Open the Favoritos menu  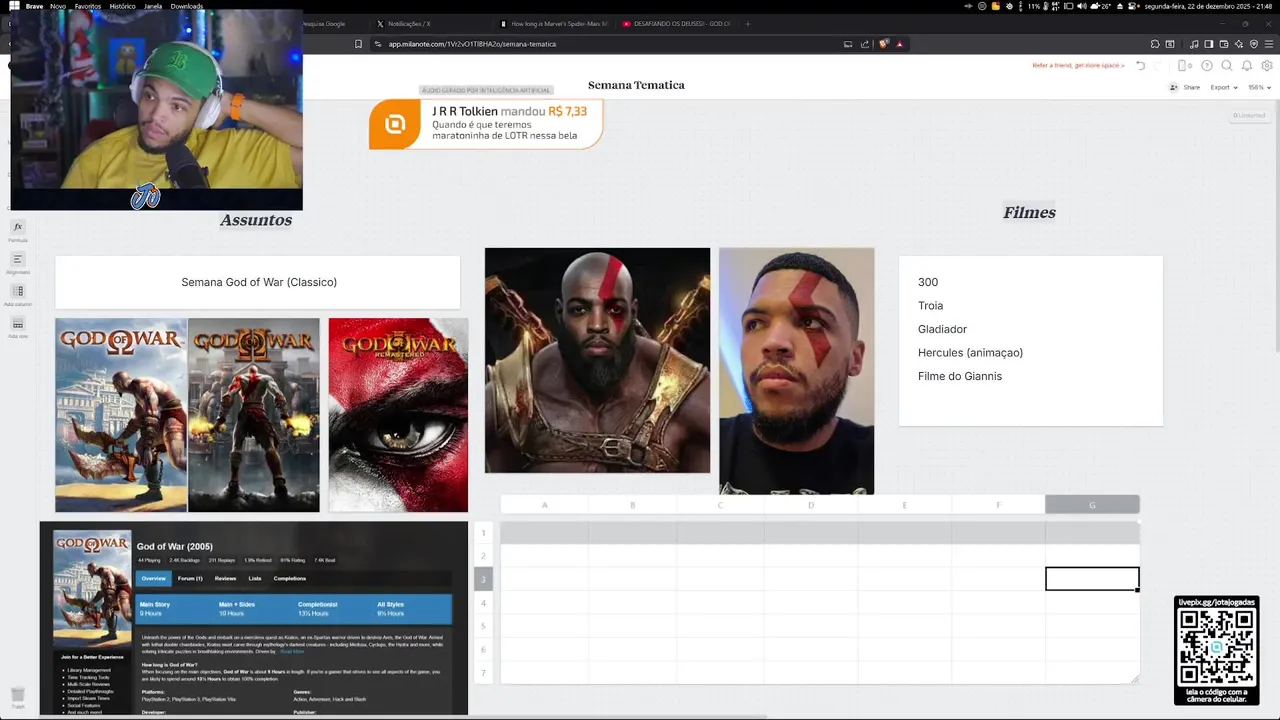tap(88, 6)
